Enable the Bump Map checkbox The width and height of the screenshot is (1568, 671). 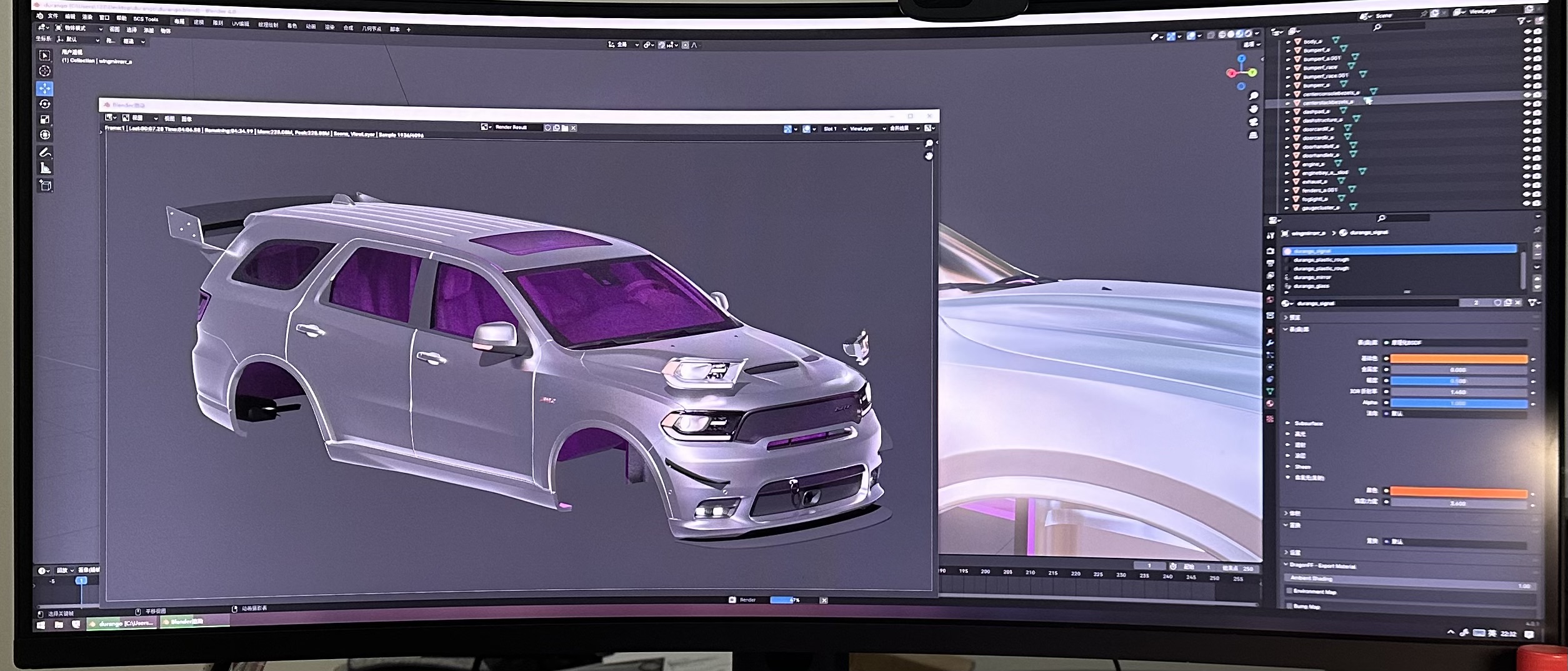coord(1289,605)
